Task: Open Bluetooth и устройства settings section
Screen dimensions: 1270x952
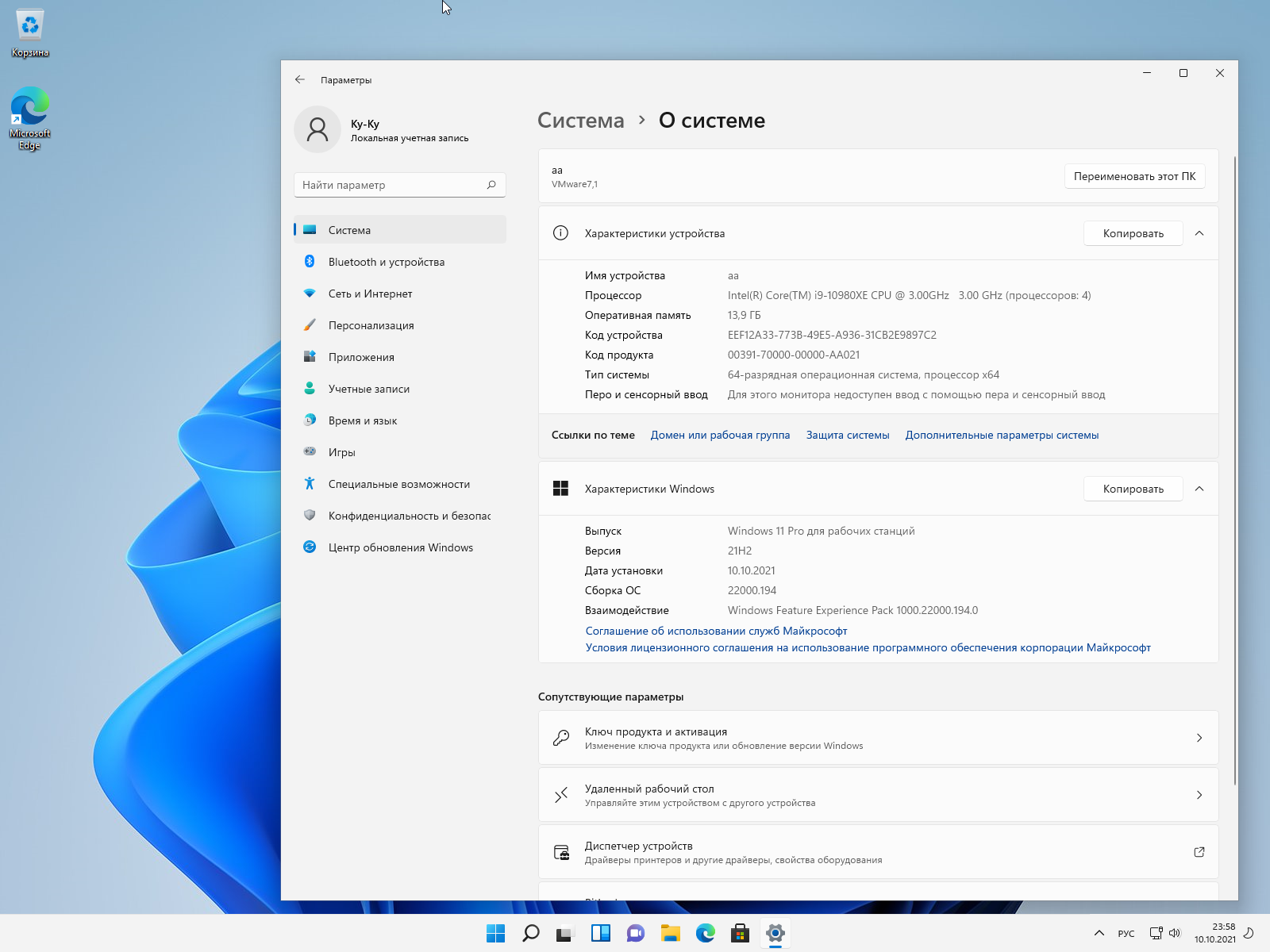Action: (387, 262)
